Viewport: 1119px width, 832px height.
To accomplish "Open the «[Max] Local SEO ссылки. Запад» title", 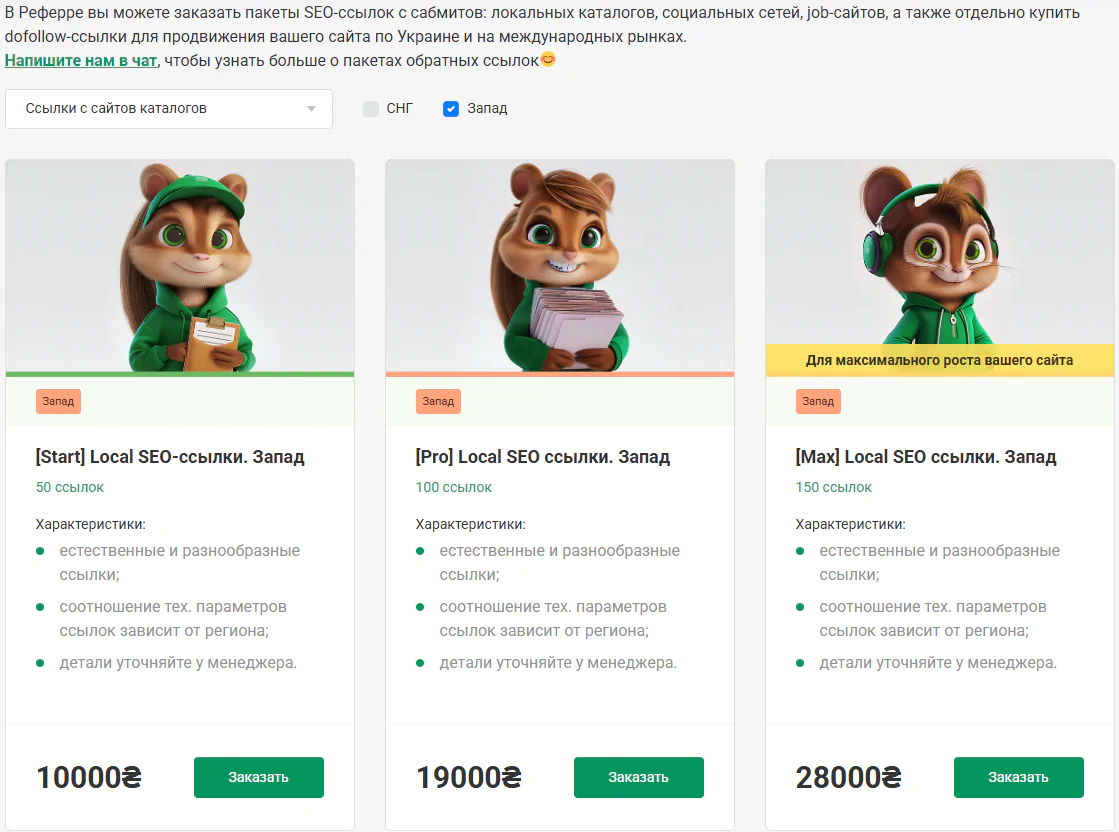I will coord(926,457).
